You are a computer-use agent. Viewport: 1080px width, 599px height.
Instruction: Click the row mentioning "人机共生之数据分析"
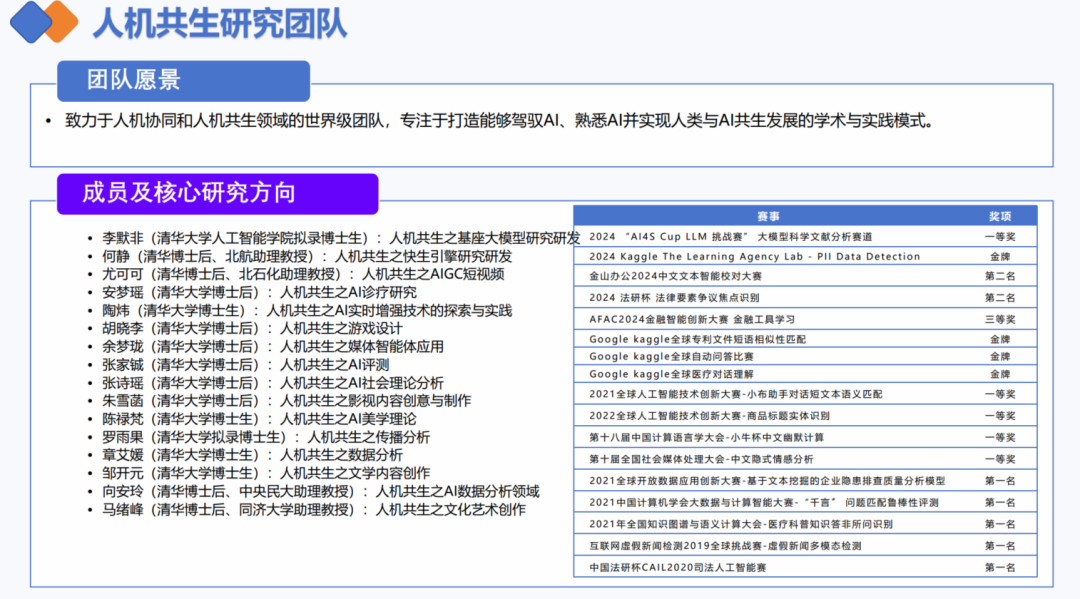[252, 455]
